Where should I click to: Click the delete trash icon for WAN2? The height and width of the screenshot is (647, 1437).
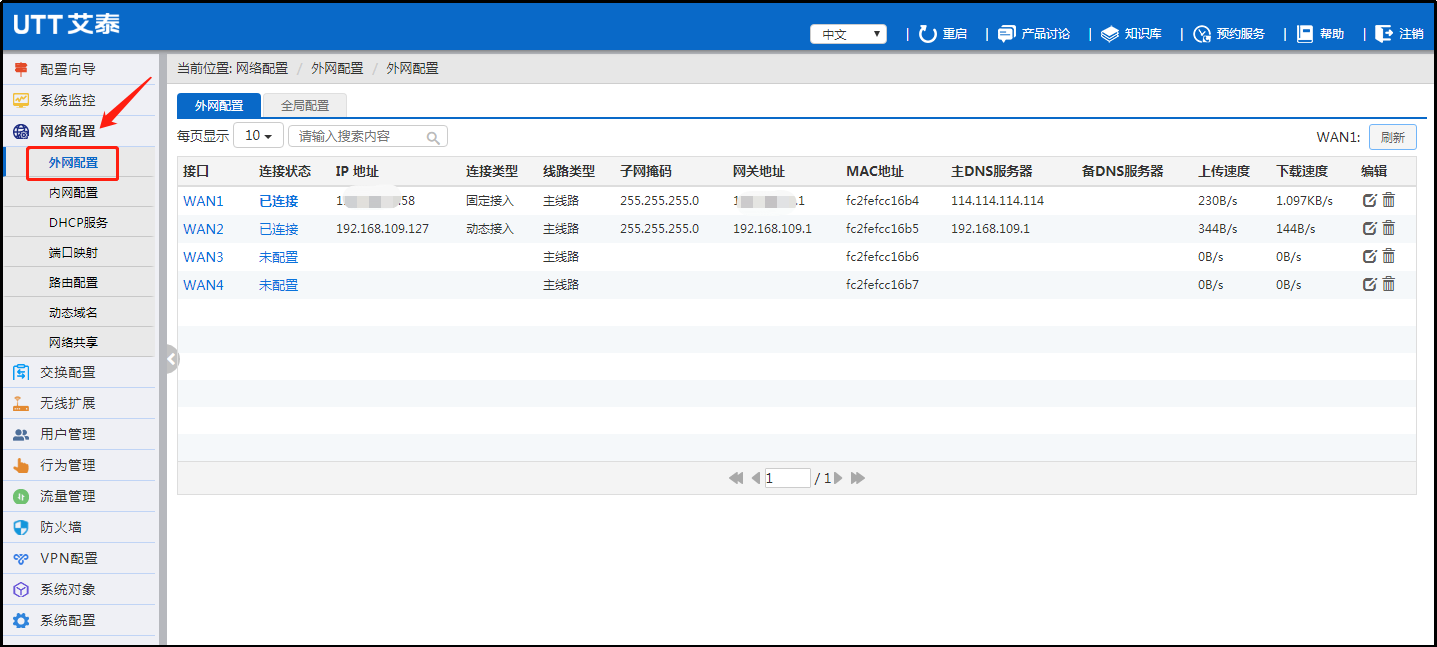point(1389,228)
